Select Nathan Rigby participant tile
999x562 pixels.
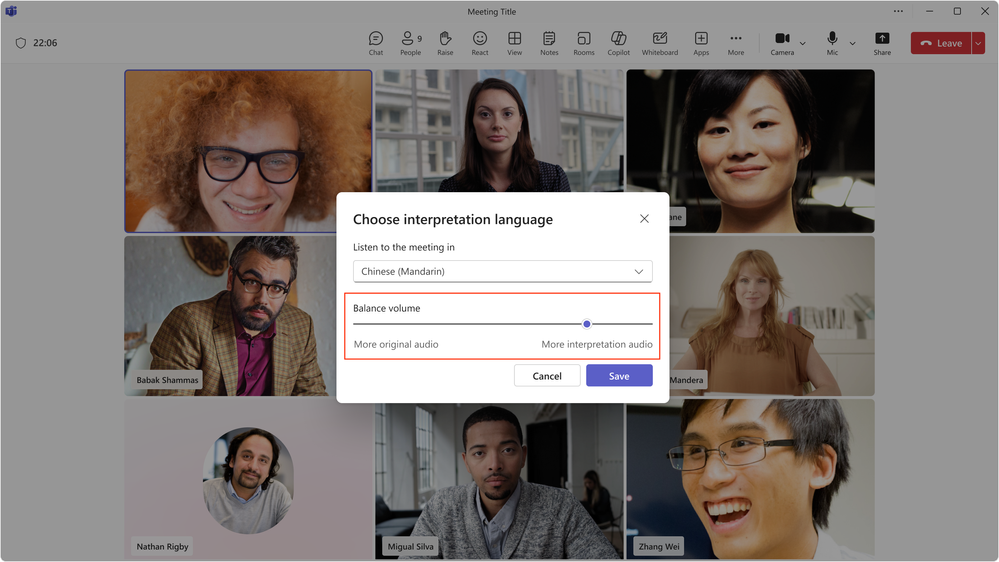coord(248,479)
